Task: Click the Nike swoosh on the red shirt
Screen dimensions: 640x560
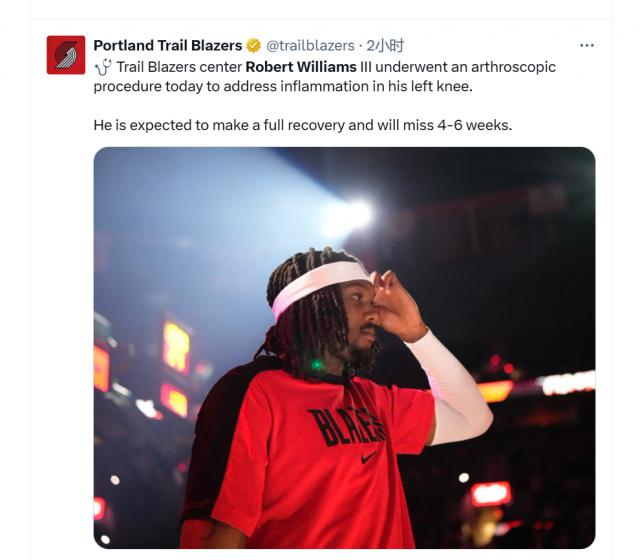Action: tap(369, 457)
